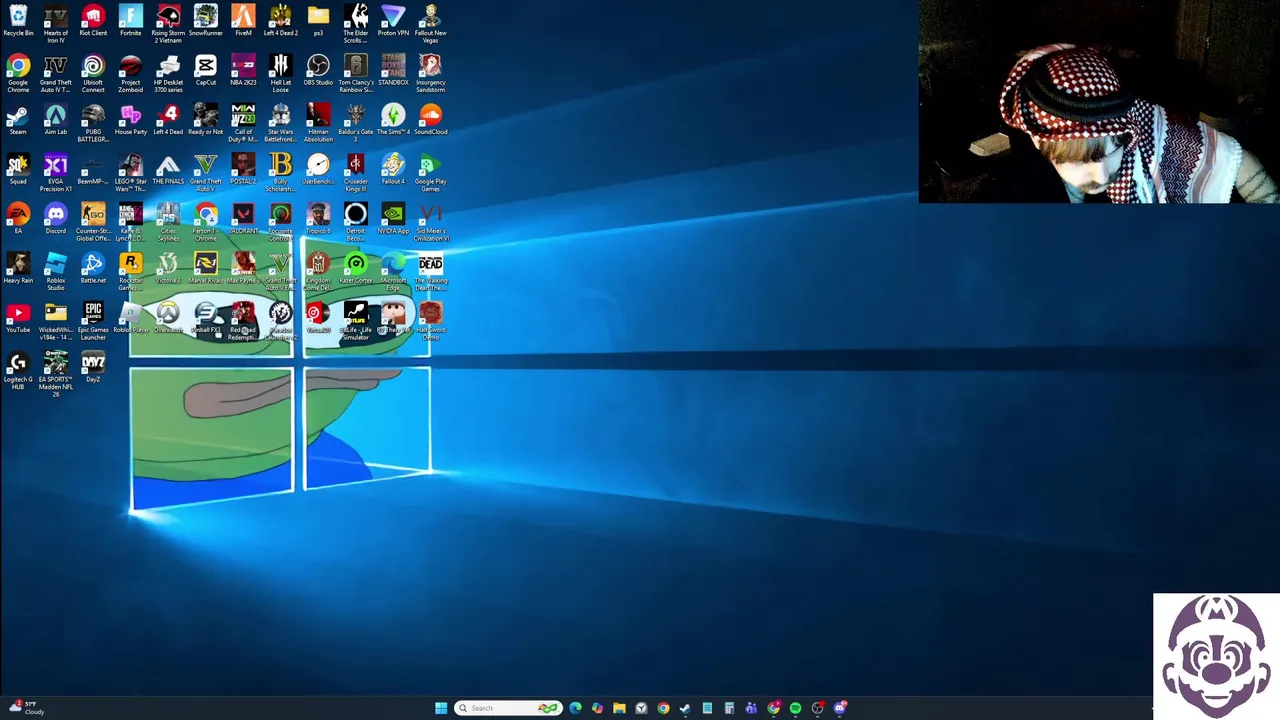Image resolution: width=1280 pixels, height=720 pixels.
Task: Click the taskbar Search box
Action: (x=509, y=708)
